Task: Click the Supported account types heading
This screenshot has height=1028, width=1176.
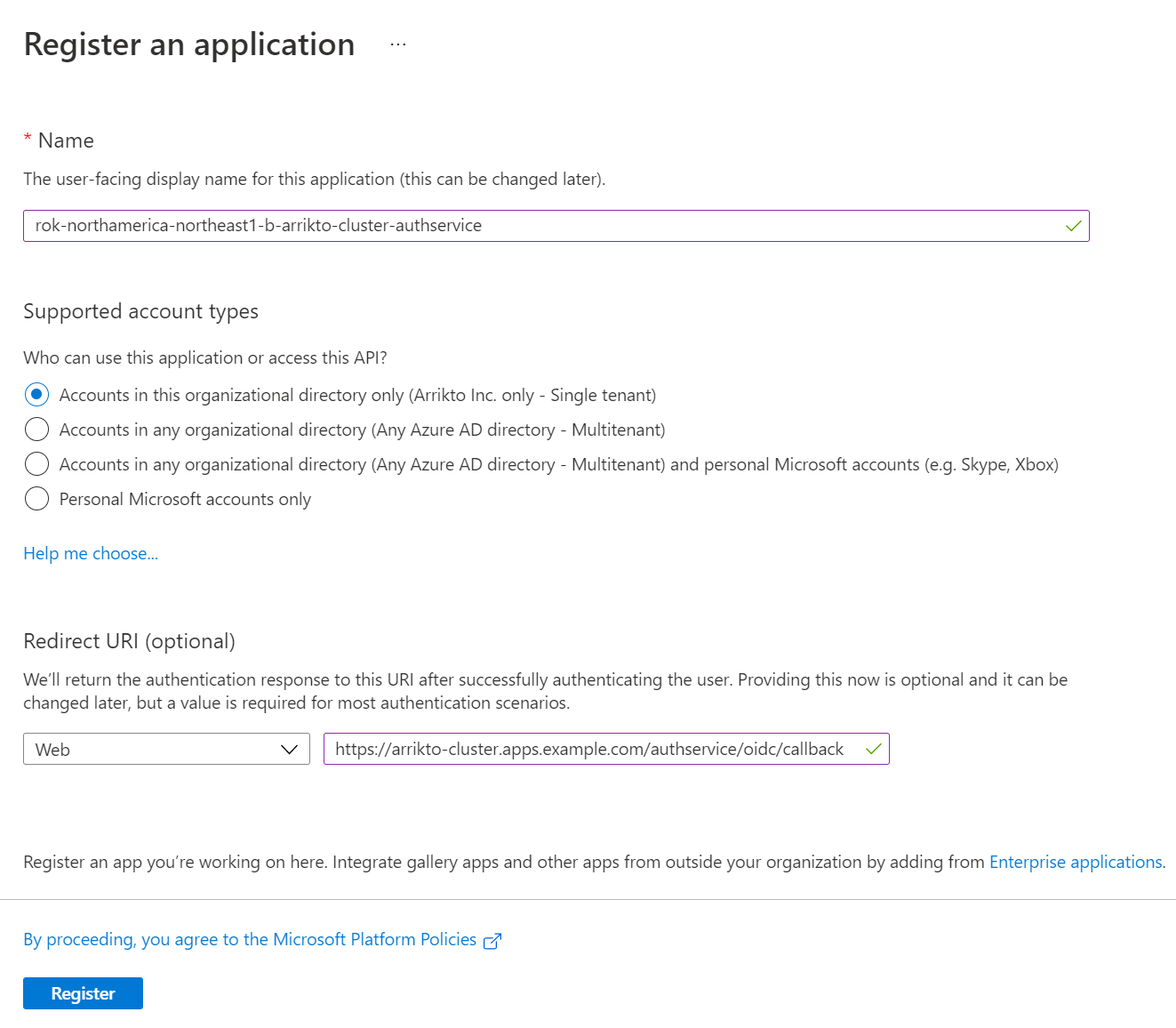Action: (x=140, y=311)
